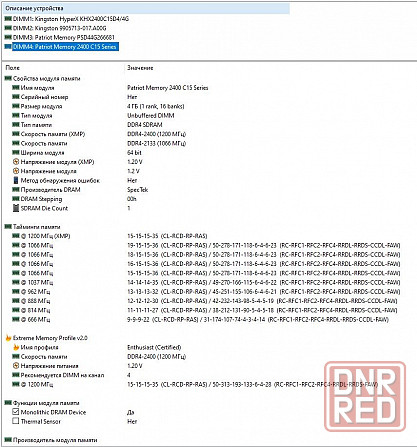Select the @ 888 МГц label

pyautogui.click(x=35, y=301)
